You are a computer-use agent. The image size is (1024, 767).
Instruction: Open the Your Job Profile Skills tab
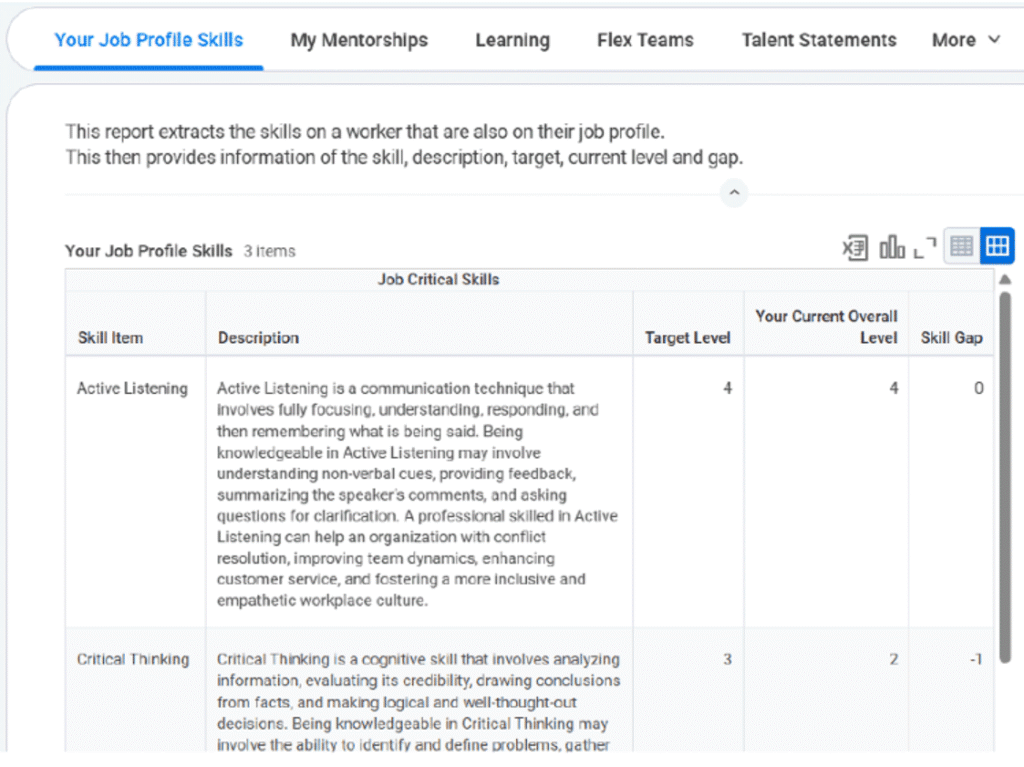point(149,41)
